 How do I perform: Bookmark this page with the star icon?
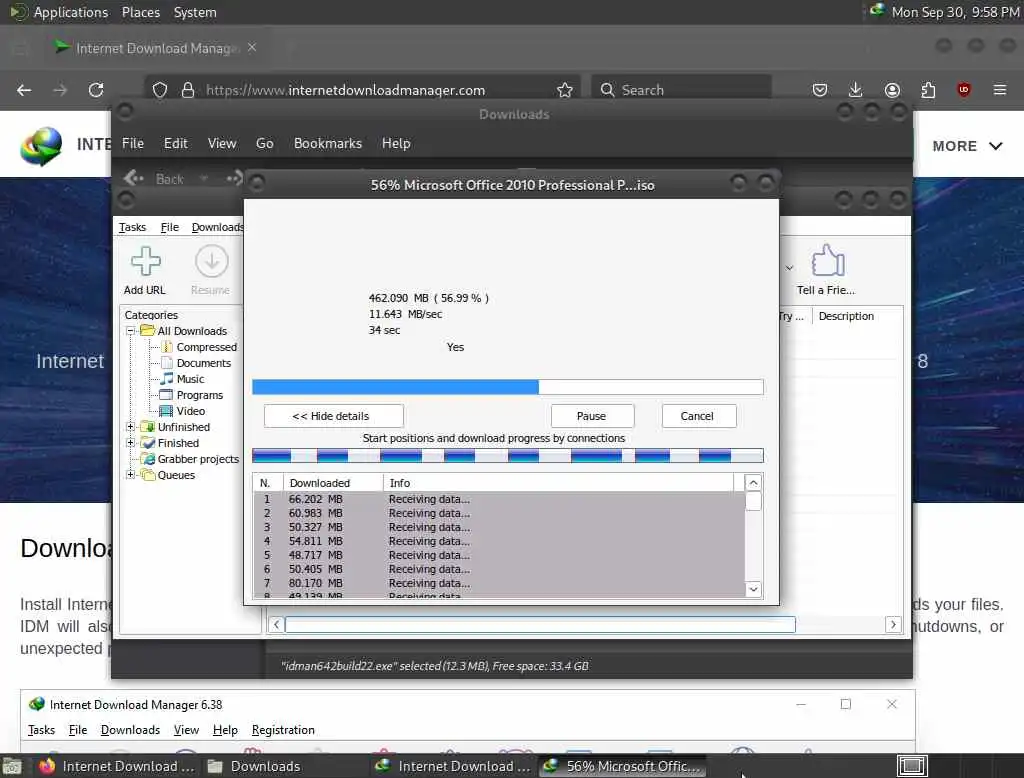565,90
